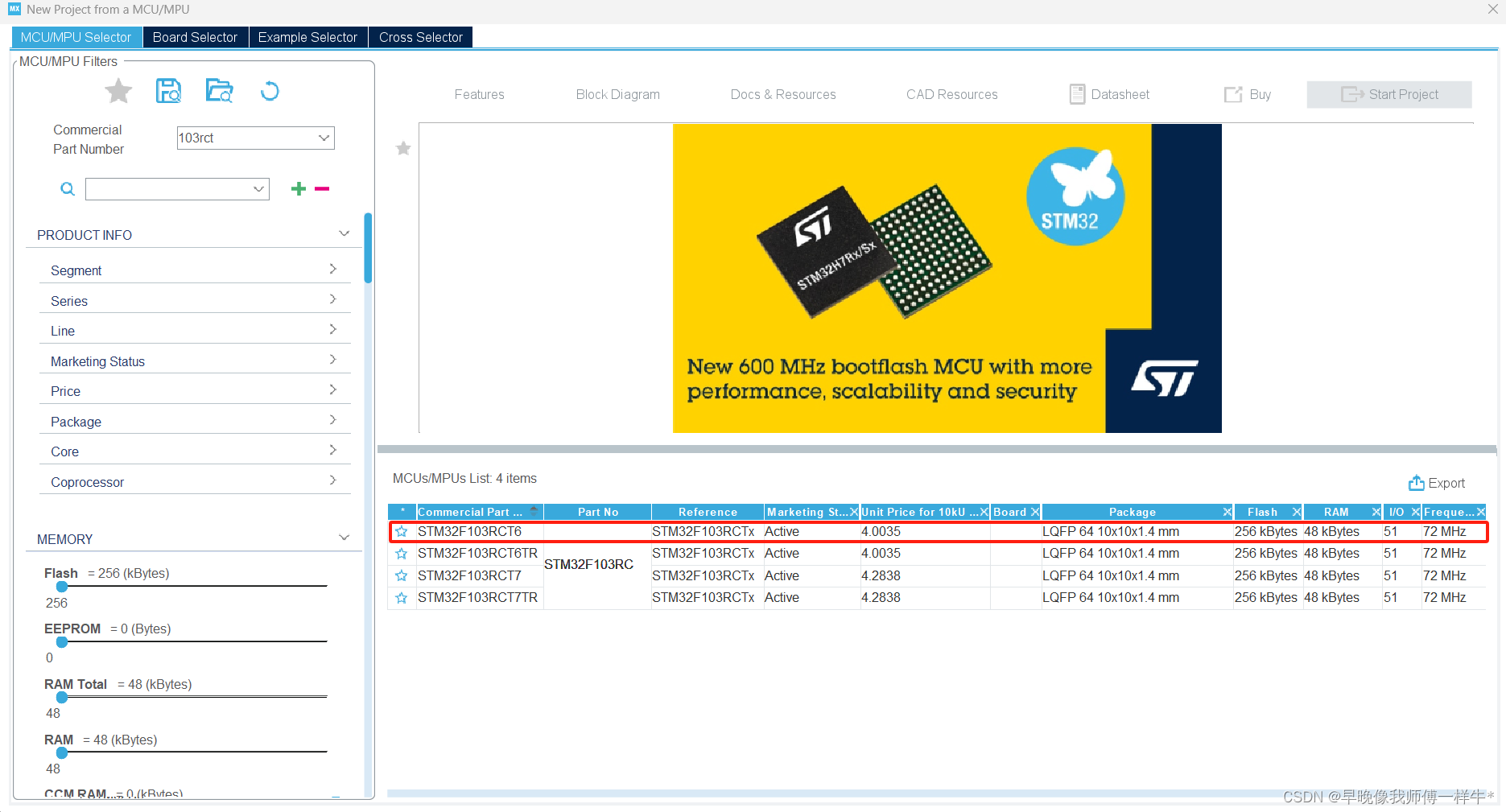Switch to Board Selector tab
Viewport: 1506px width, 812px height.
point(195,37)
